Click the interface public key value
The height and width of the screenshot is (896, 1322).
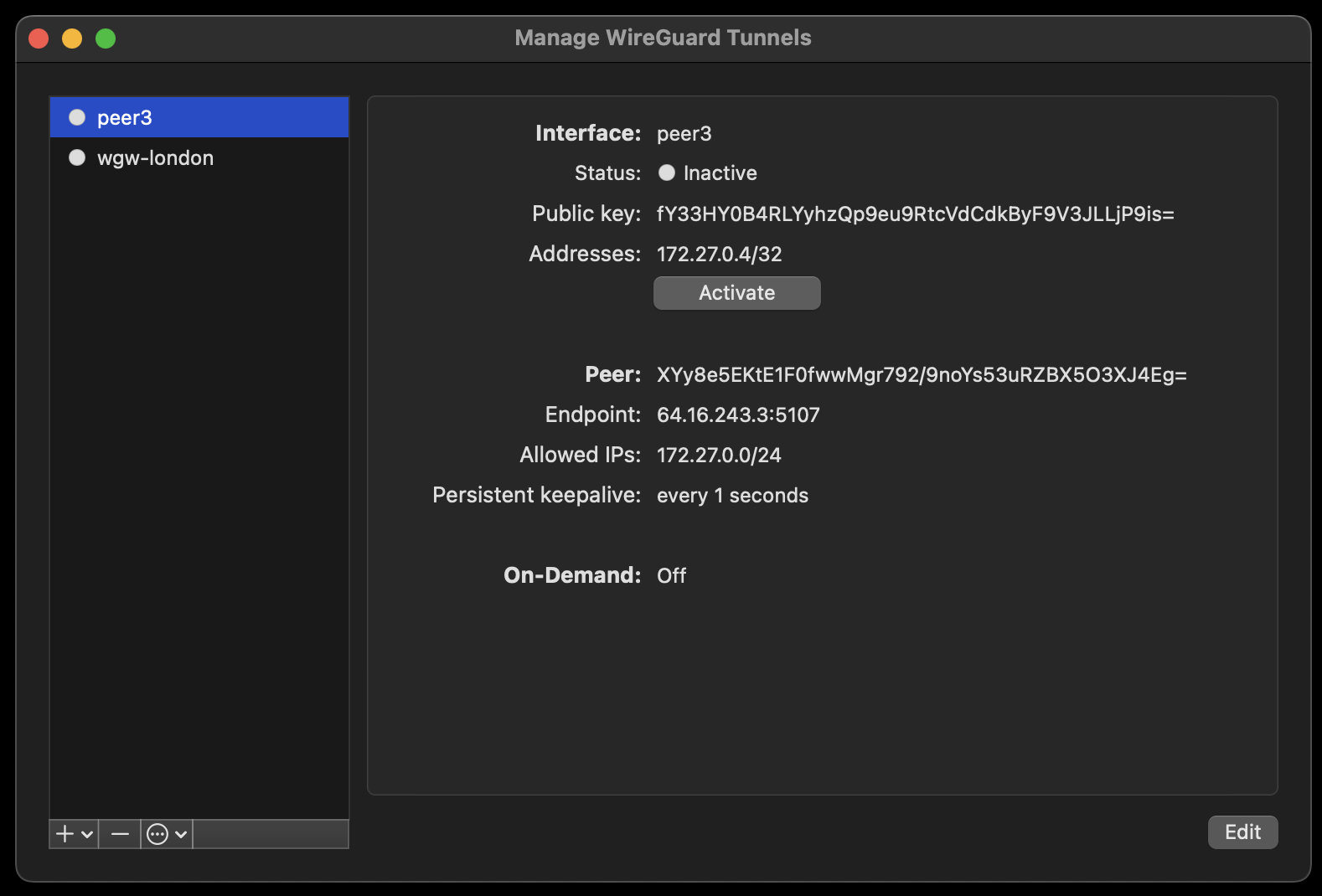pos(915,214)
